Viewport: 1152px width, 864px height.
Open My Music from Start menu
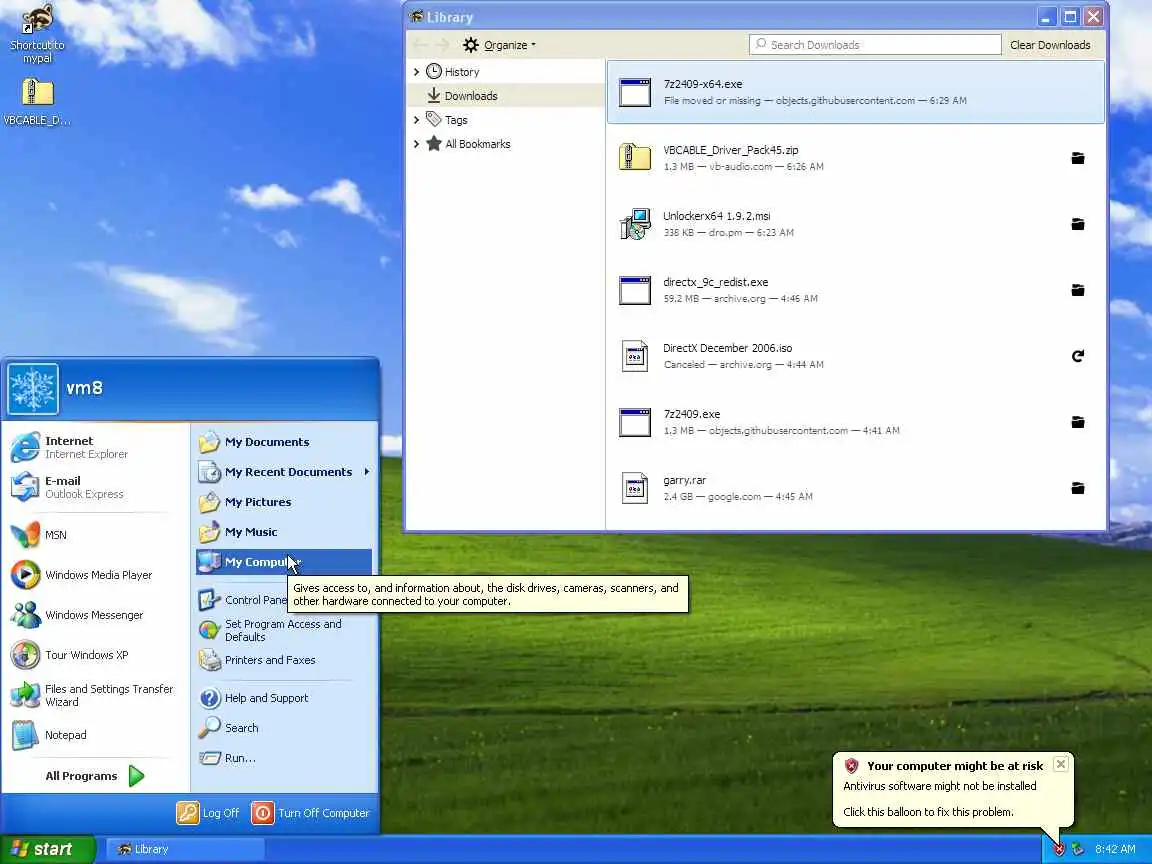click(x=284, y=532)
